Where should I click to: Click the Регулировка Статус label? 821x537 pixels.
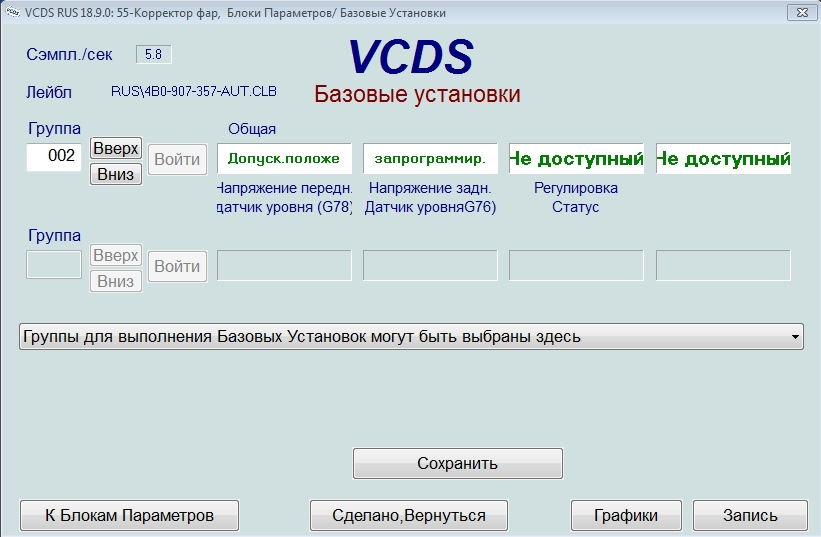click(575, 197)
